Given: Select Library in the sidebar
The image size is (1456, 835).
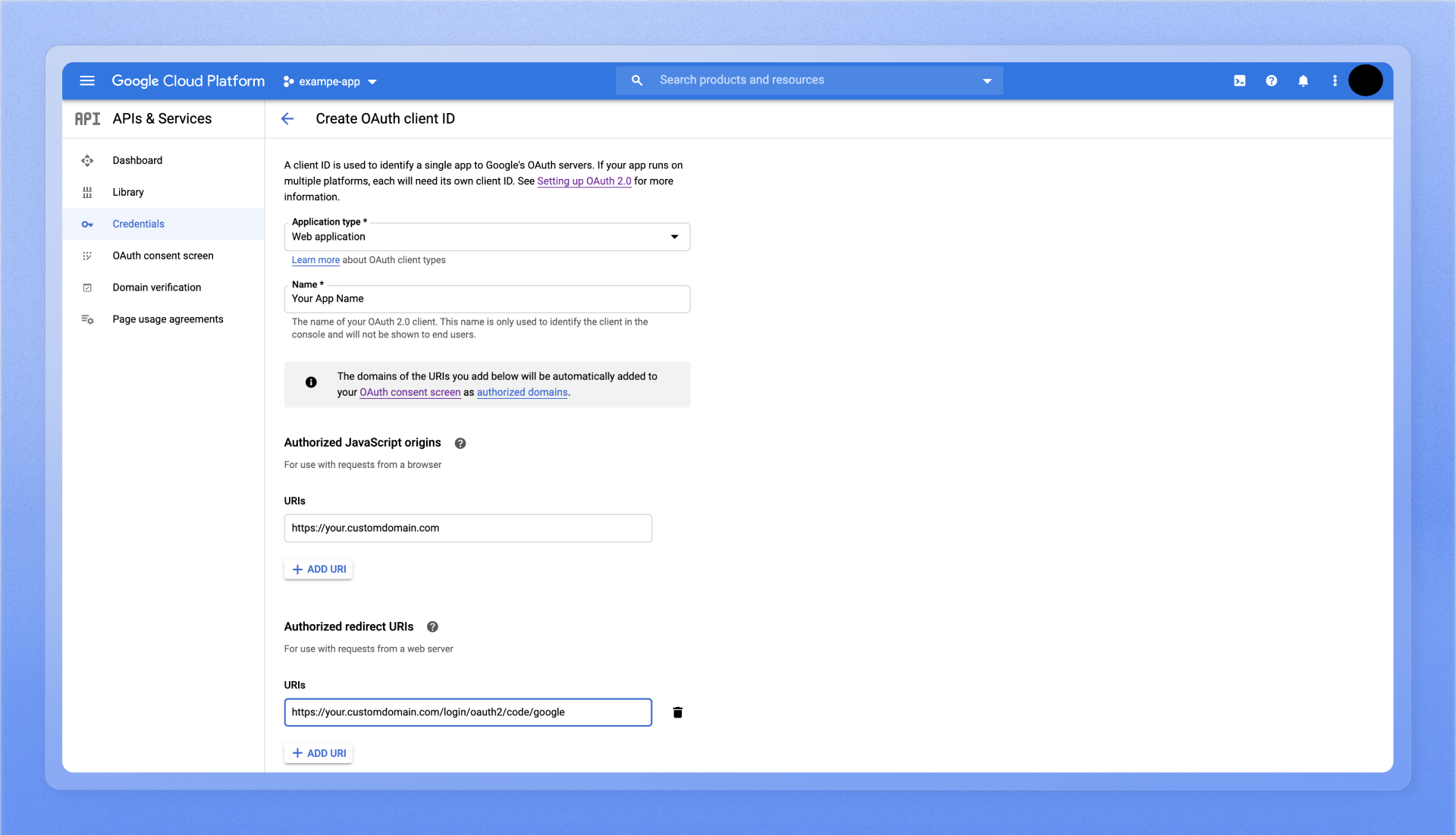Looking at the screenshot, I should click(x=128, y=193).
